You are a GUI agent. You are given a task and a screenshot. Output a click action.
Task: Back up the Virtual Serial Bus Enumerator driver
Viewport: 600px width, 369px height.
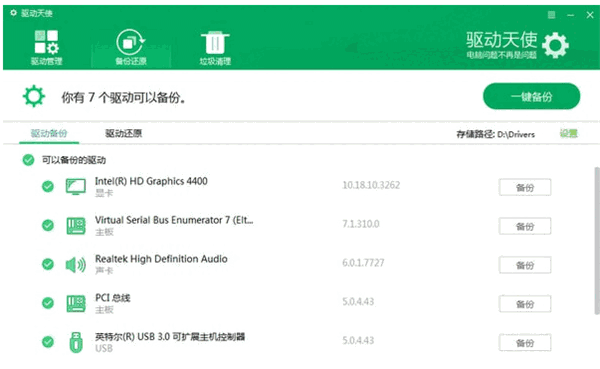pyautogui.click(x=525, y=226)
